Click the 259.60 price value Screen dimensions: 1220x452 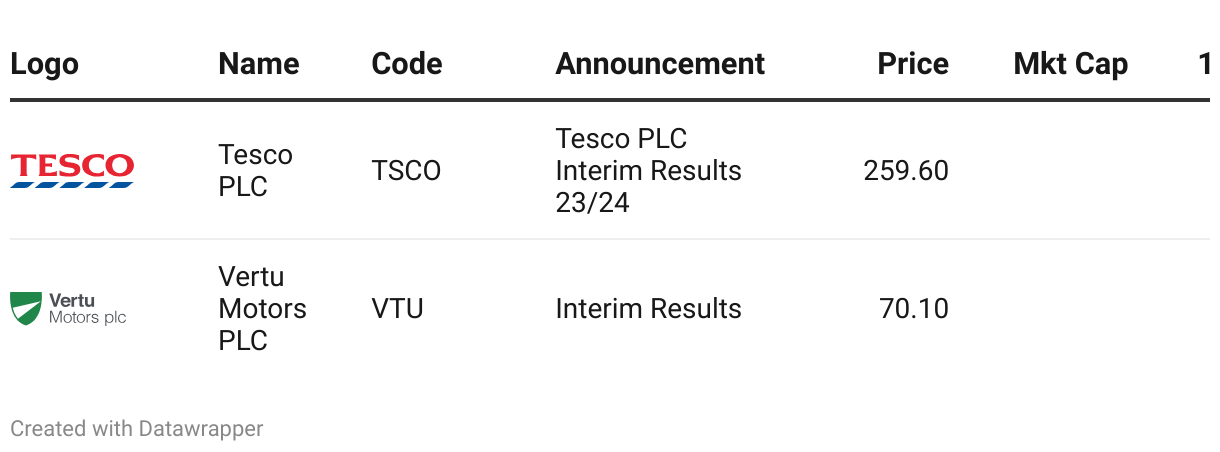tap(906, 171)
